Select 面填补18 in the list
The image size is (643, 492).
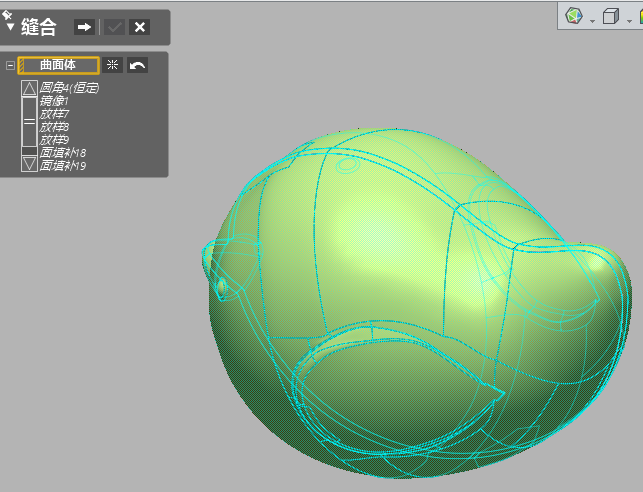tap(63, 153)
